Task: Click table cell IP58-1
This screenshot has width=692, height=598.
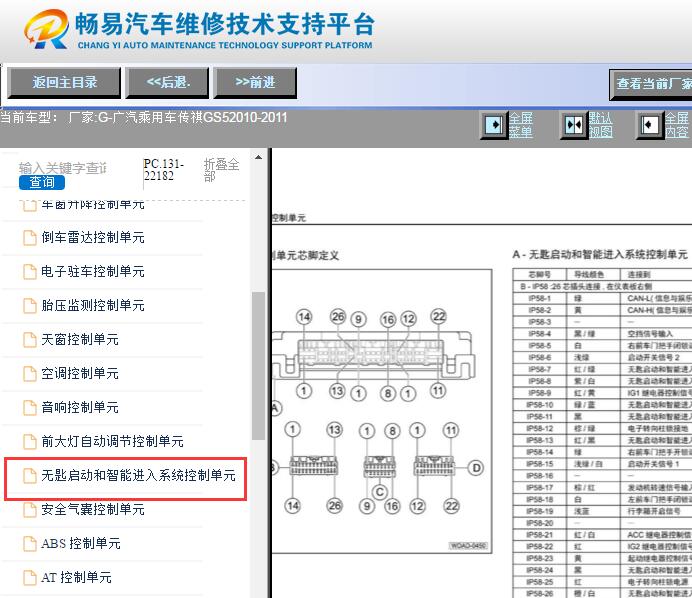Action: tap(539, 298)
